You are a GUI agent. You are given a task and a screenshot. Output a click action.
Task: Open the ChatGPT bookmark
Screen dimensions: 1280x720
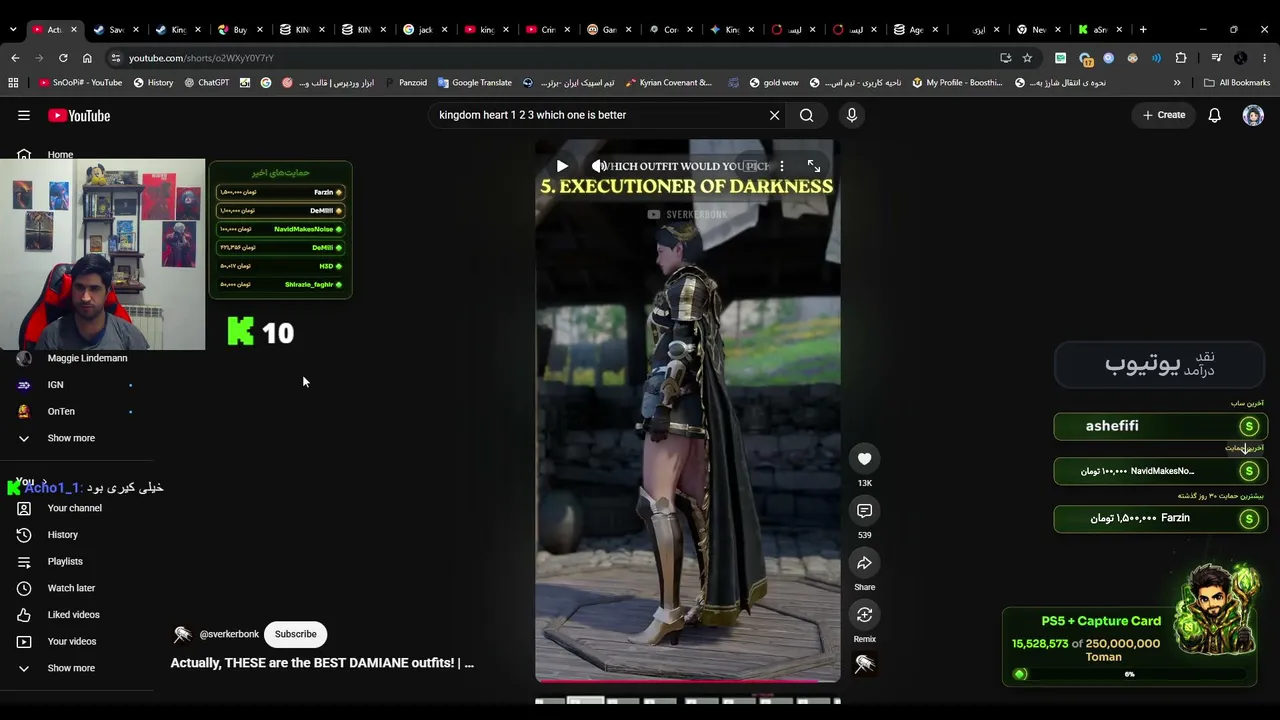pos(207,83)
